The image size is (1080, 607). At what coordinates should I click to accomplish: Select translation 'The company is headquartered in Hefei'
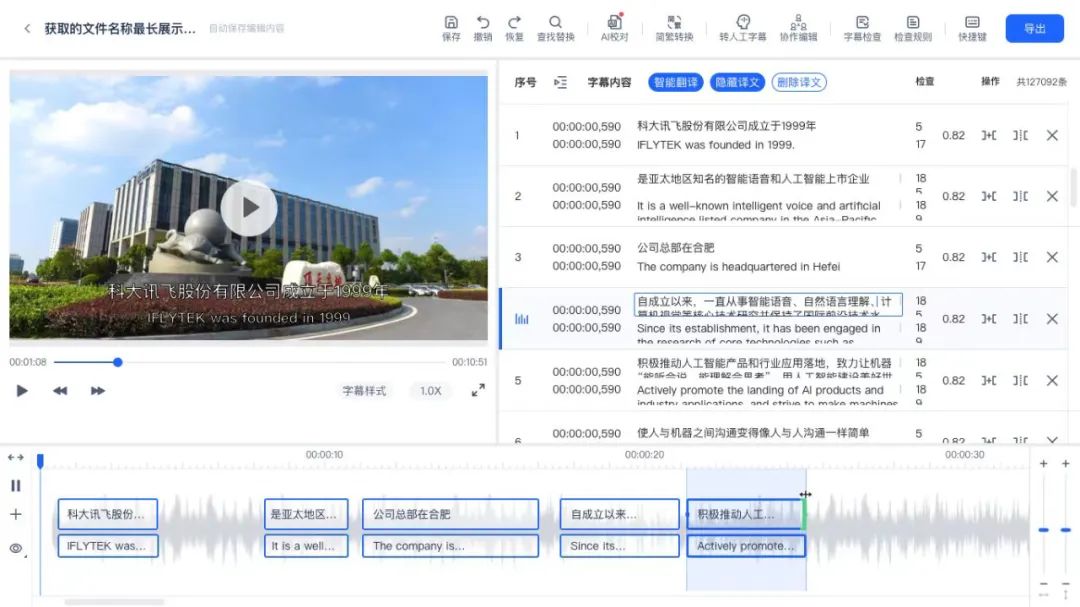point(738,267)
